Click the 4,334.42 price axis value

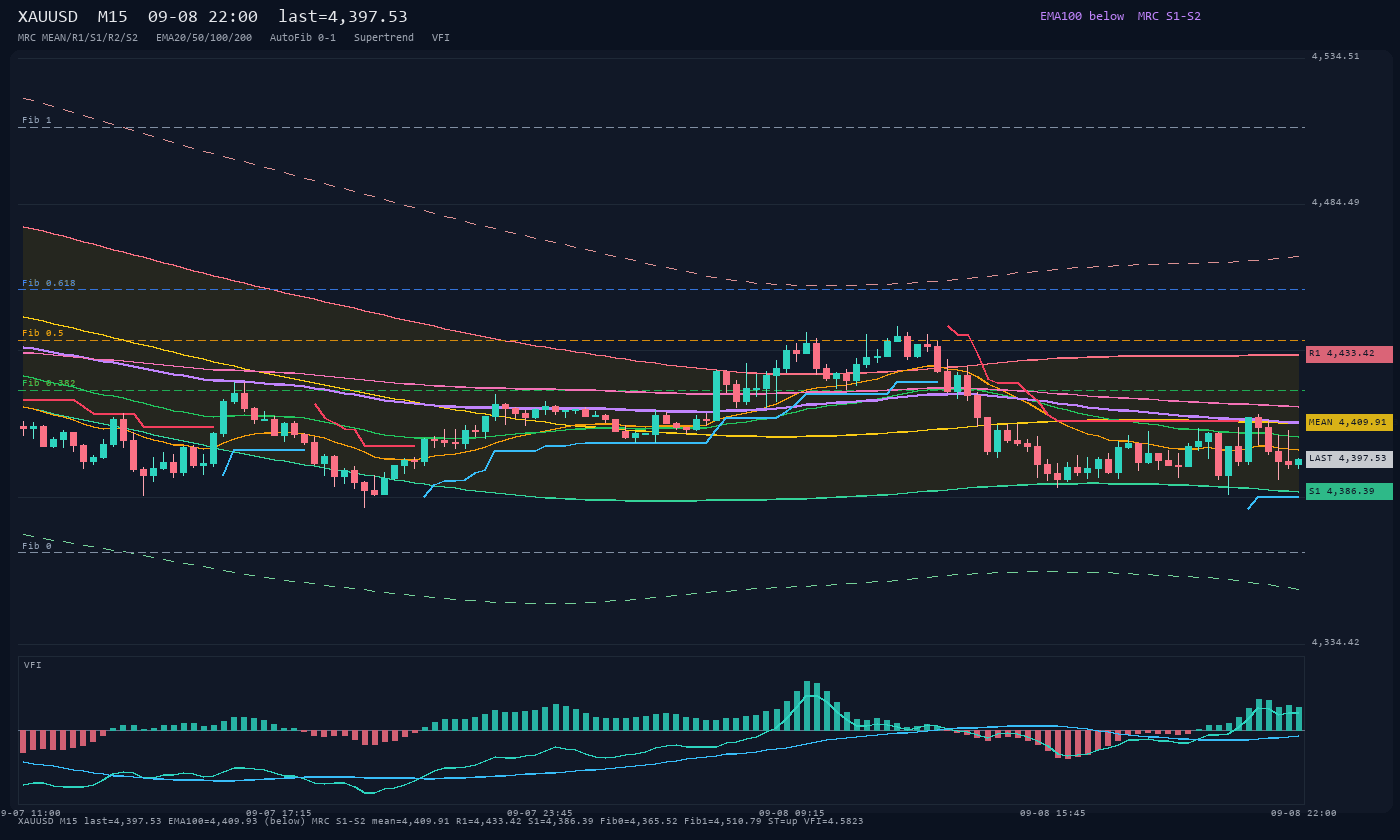point(1335,643)
